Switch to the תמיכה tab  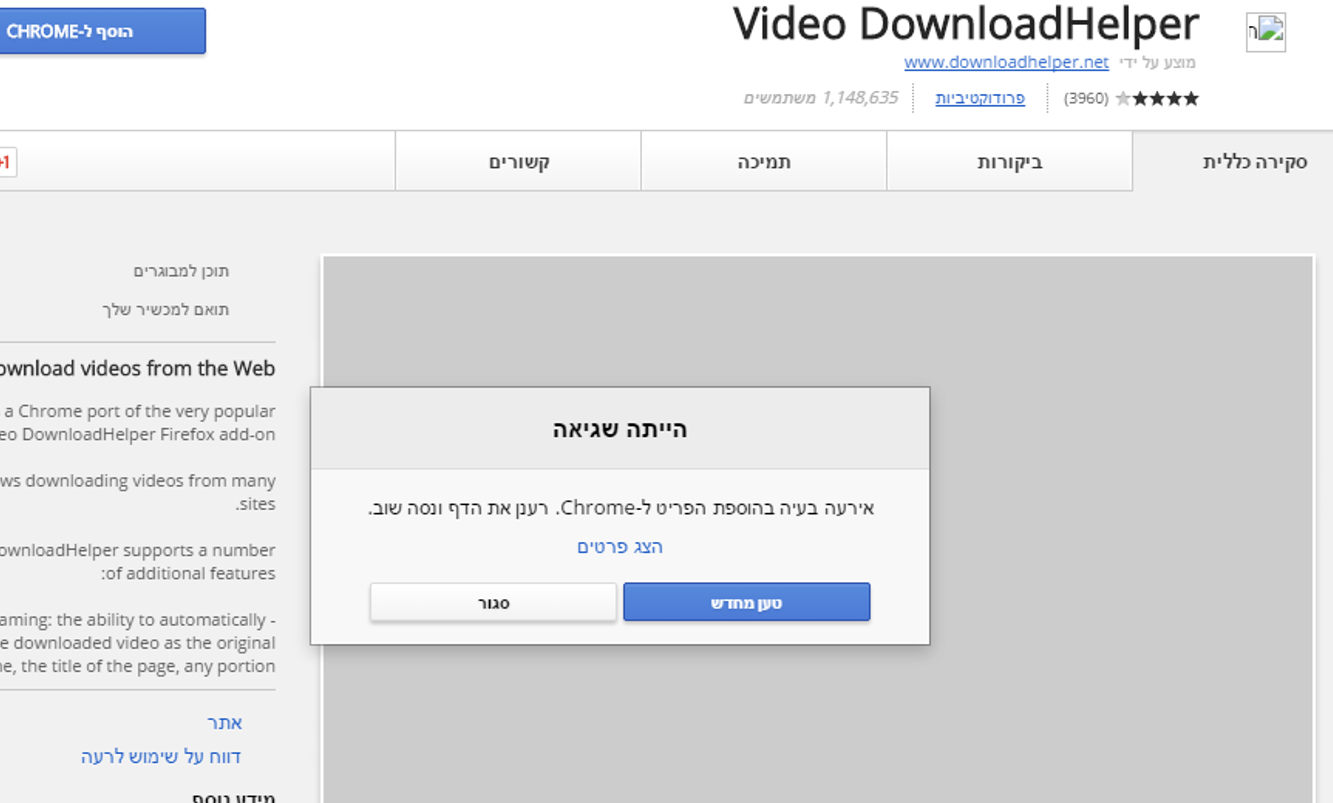click(764, 162)
